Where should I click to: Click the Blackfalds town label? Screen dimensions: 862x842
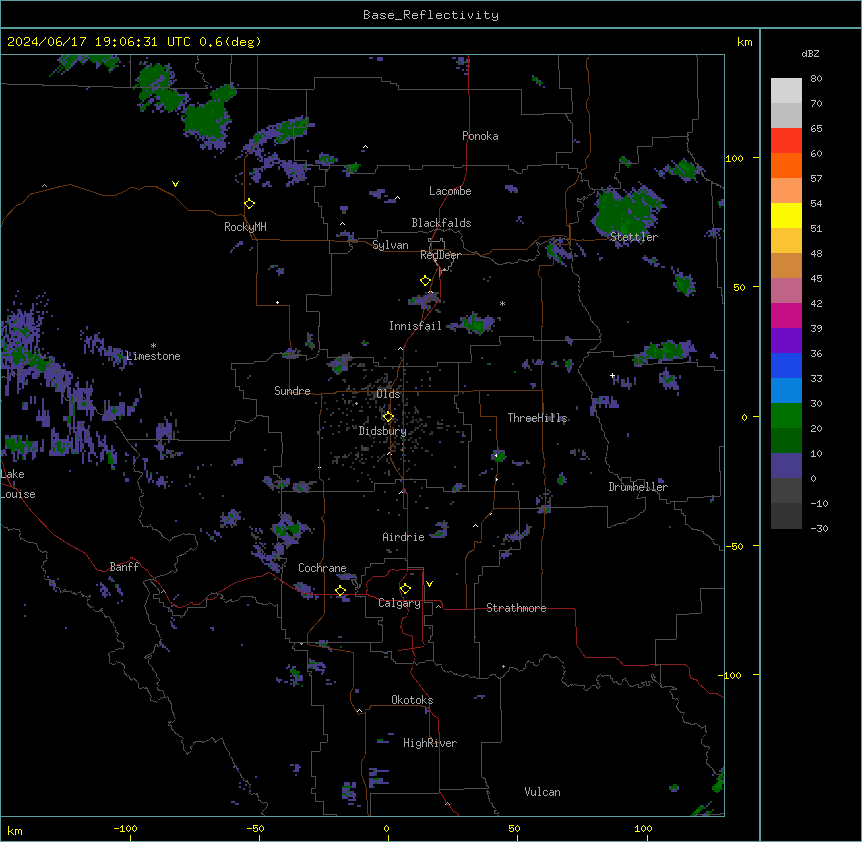[441, 223]
